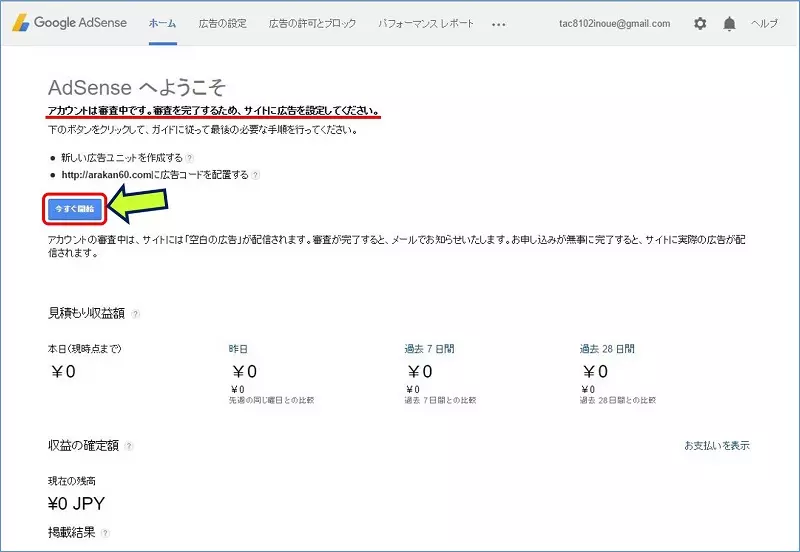Click the 過去 7 日間 link
Screen dimensions: 800x552
click(x=429, y=349)
